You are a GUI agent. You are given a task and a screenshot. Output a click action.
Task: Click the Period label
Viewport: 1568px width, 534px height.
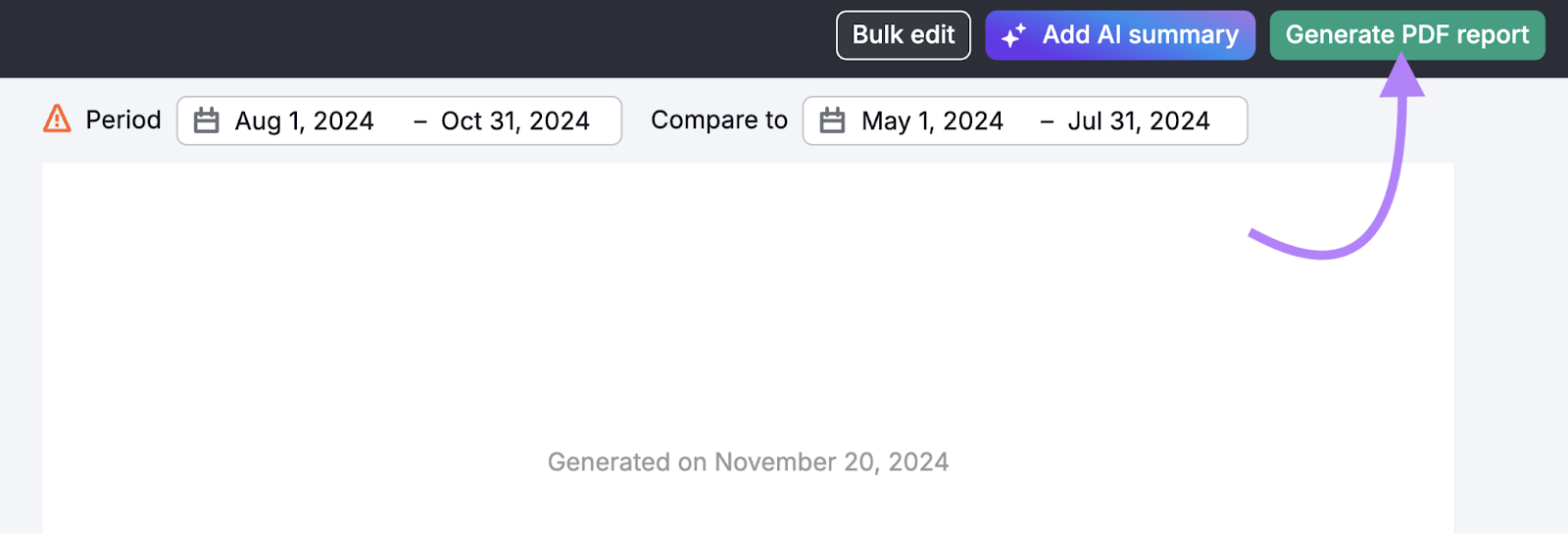123,120
